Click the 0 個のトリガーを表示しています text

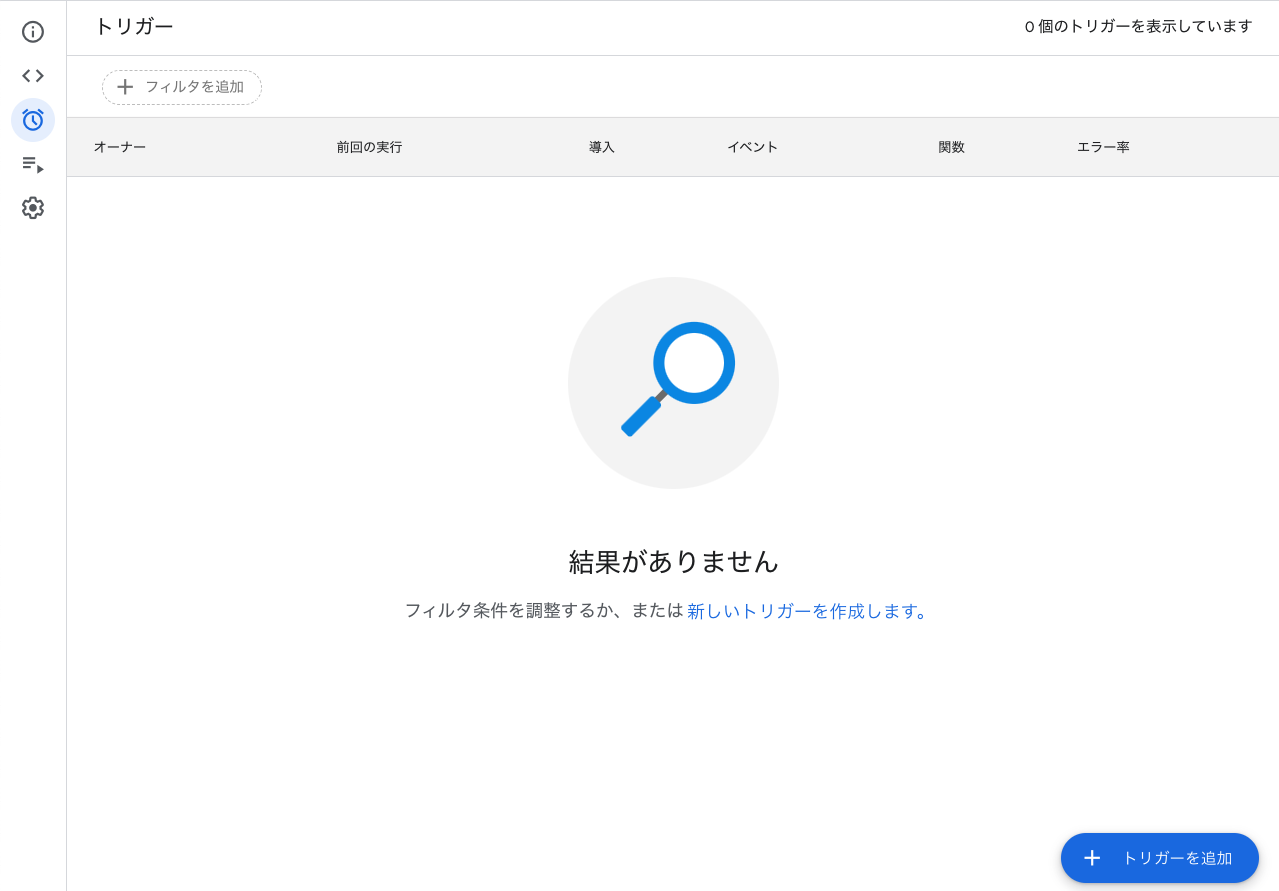coord(1138,27)
